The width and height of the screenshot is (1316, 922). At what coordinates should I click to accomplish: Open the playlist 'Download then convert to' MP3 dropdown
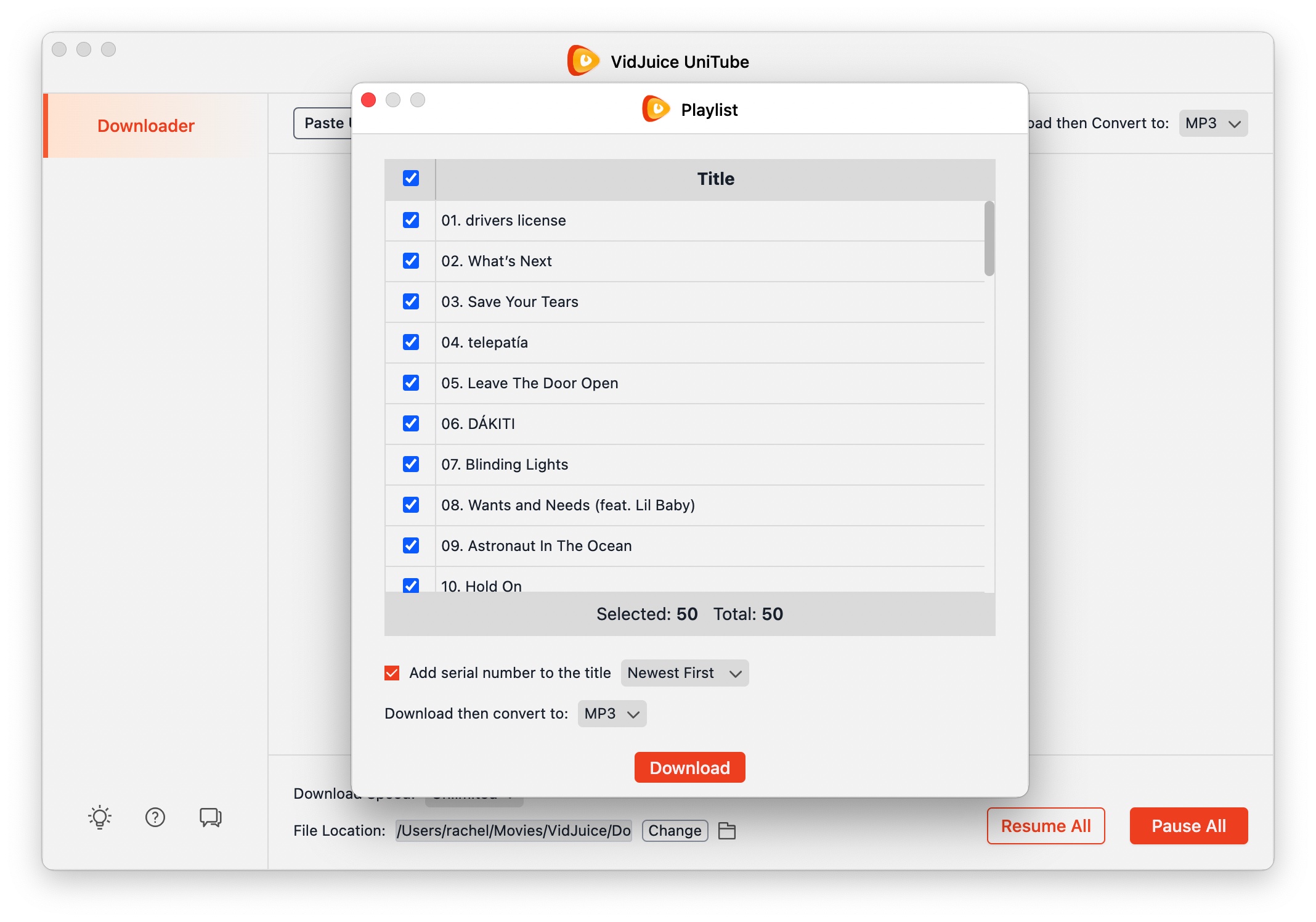point(612,714)
